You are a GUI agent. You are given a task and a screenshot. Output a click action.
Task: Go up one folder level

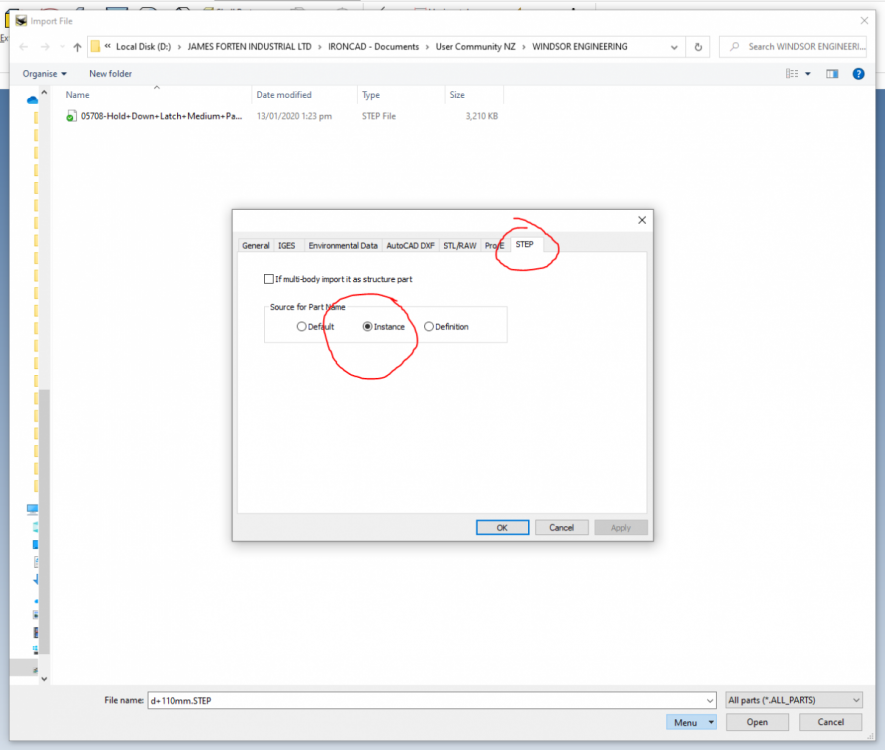[77, 47]
